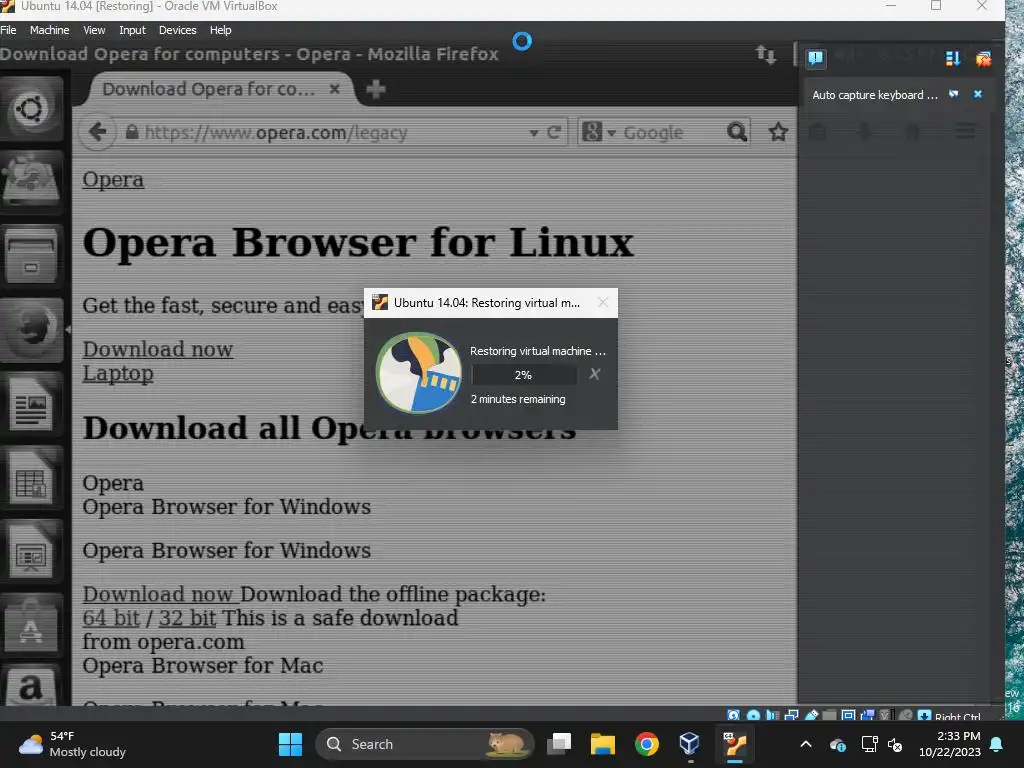Open the Machine menu
This screenshot has height=768, width=1024.
[49, 30]
